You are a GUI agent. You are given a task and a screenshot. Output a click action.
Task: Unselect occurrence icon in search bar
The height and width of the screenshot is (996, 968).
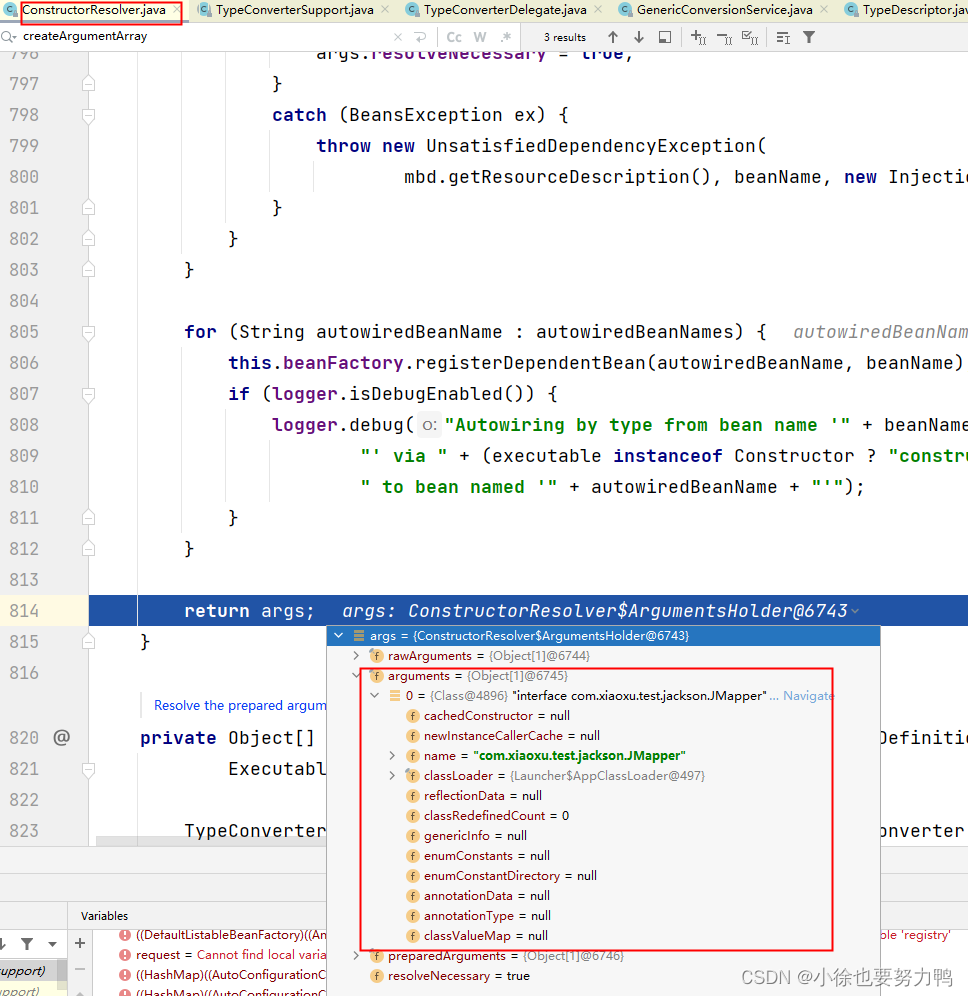click(725, 38)
